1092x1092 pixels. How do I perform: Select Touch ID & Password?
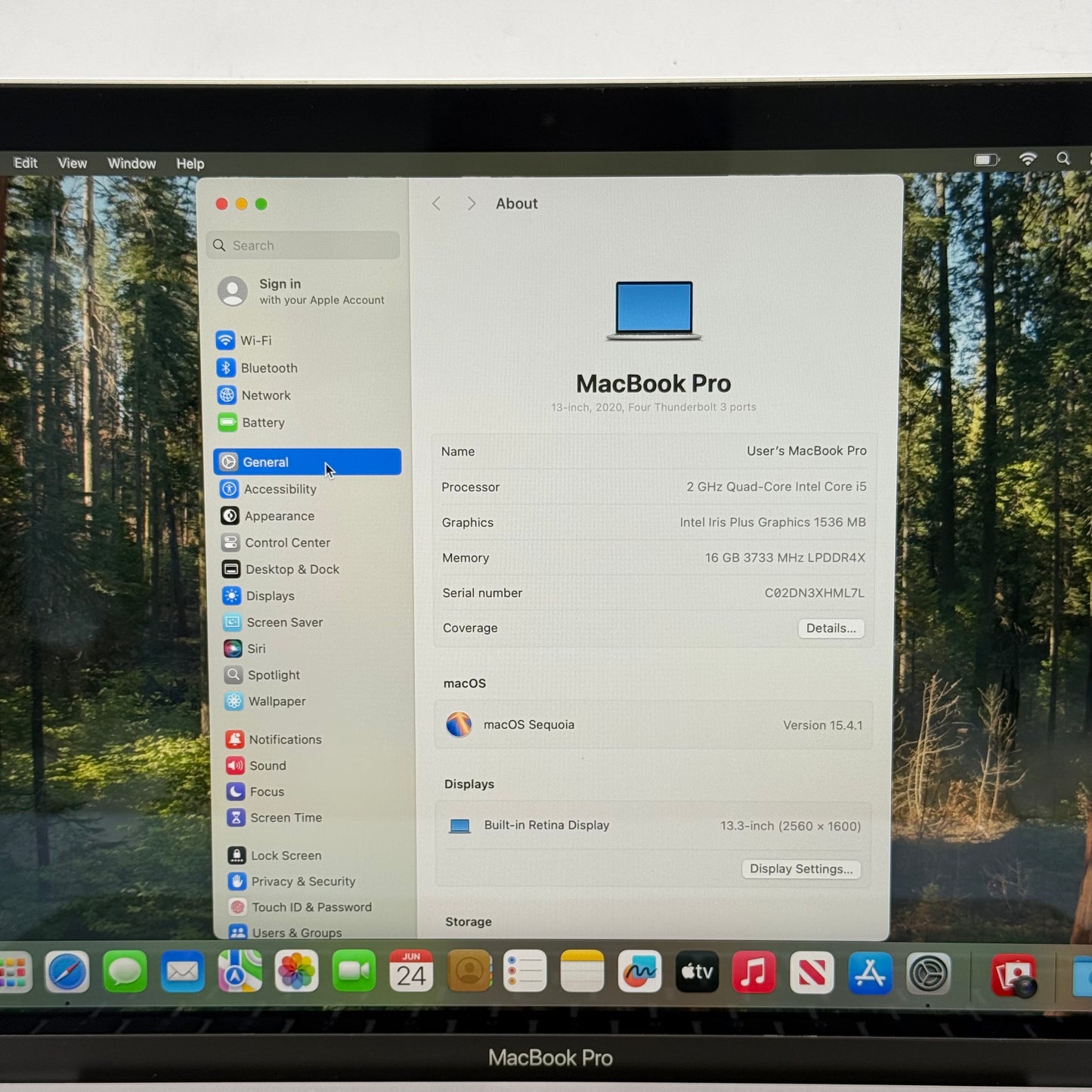(x=301, y=907)
